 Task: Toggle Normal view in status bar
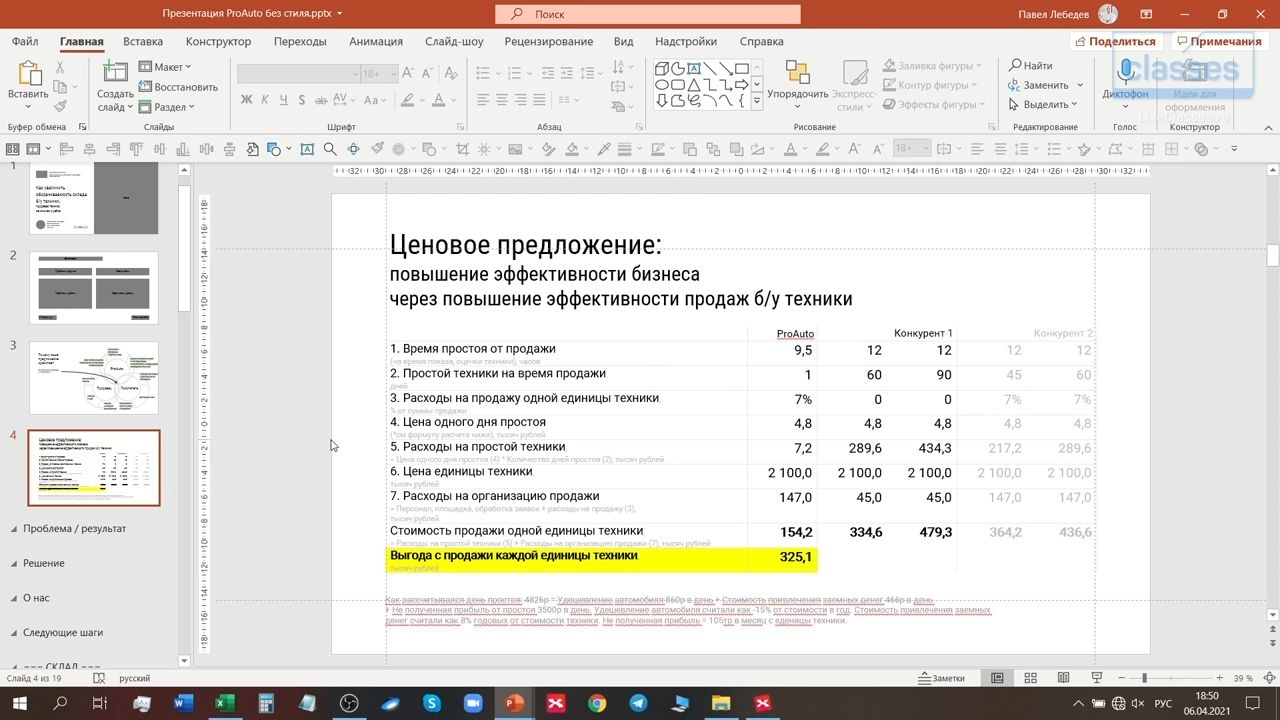[997, 678]
